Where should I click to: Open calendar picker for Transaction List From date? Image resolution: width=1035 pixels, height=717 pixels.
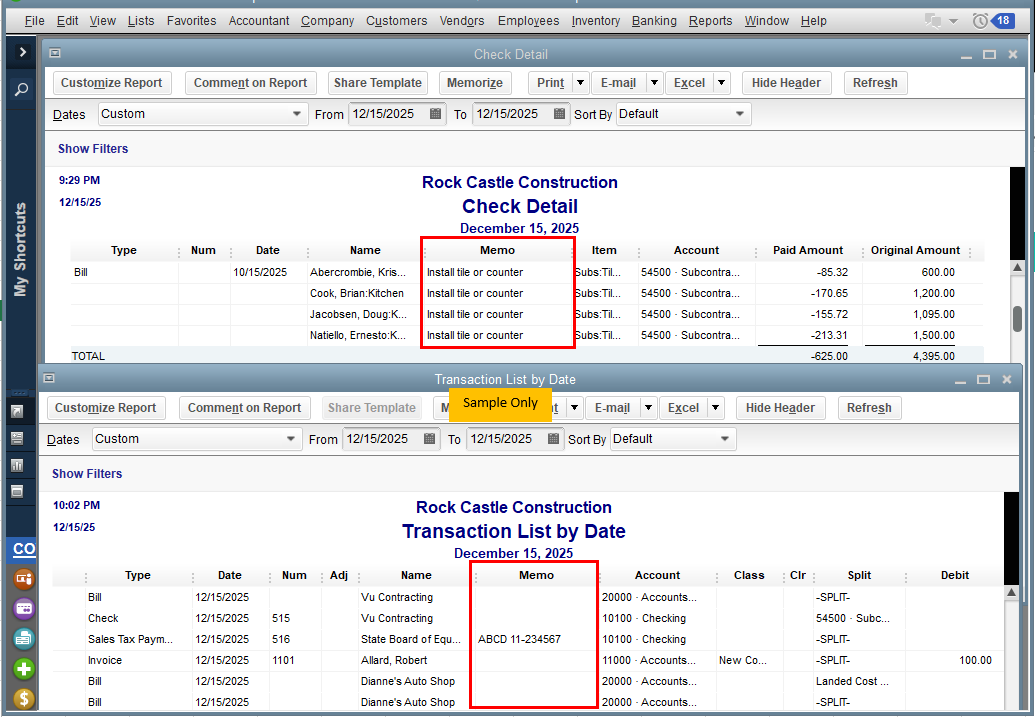coord(429,438)
